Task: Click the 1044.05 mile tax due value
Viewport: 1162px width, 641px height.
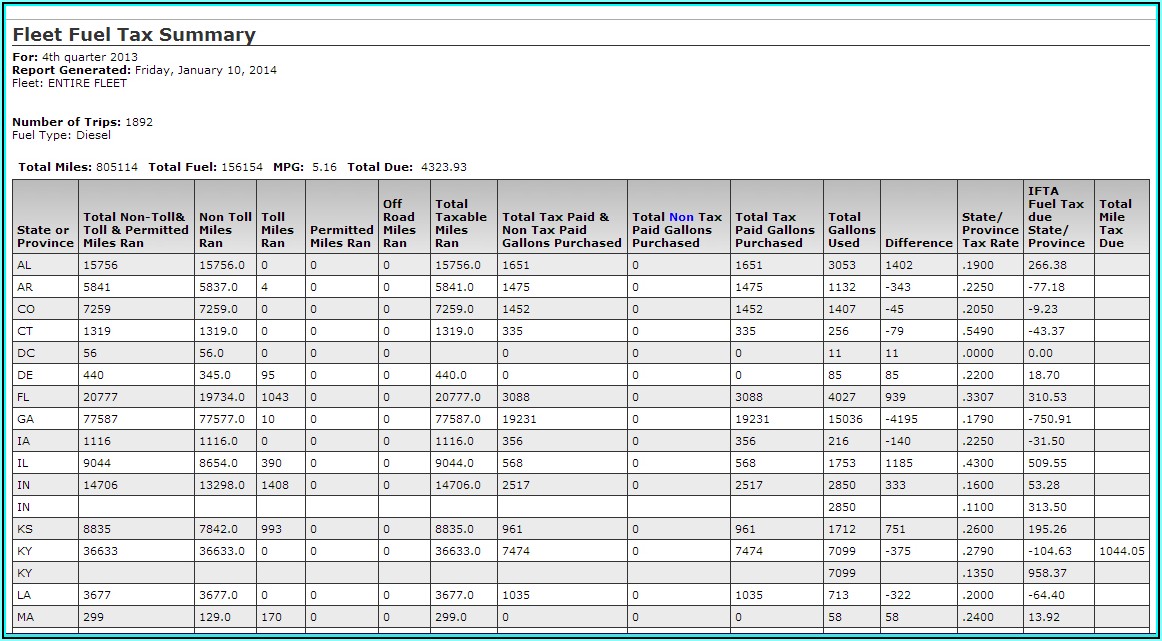Action: click(x=1120, y=551)
